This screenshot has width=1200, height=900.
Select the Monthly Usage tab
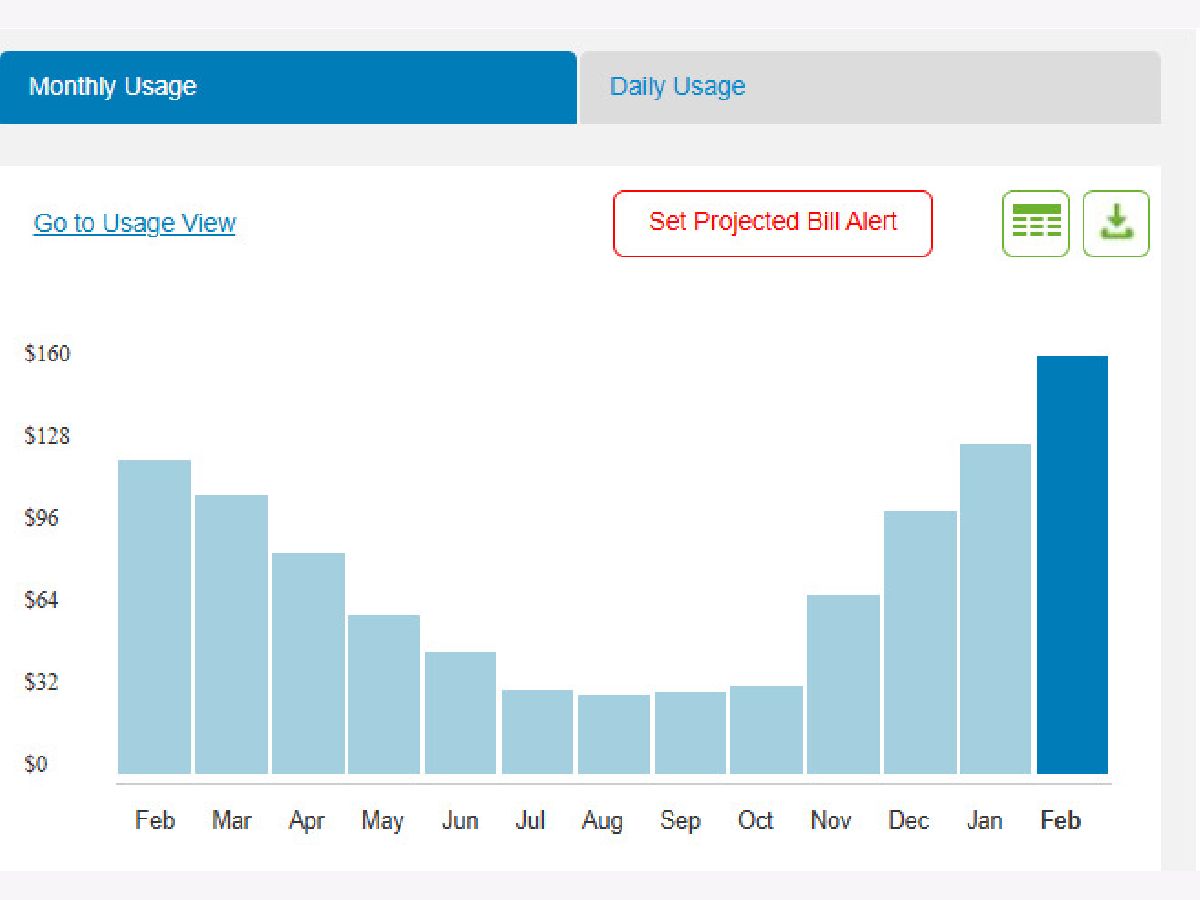click(x=288, y=87)
